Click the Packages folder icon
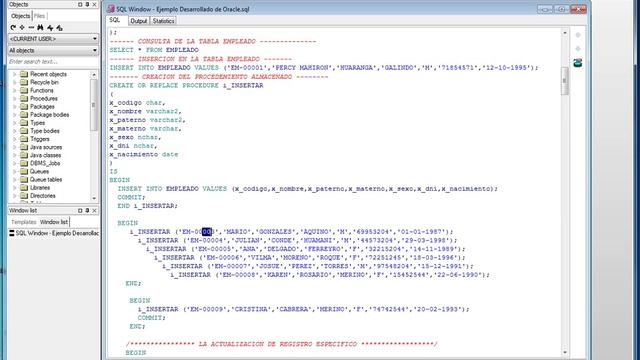The image size is (640, 360). [x=24, y=107]
